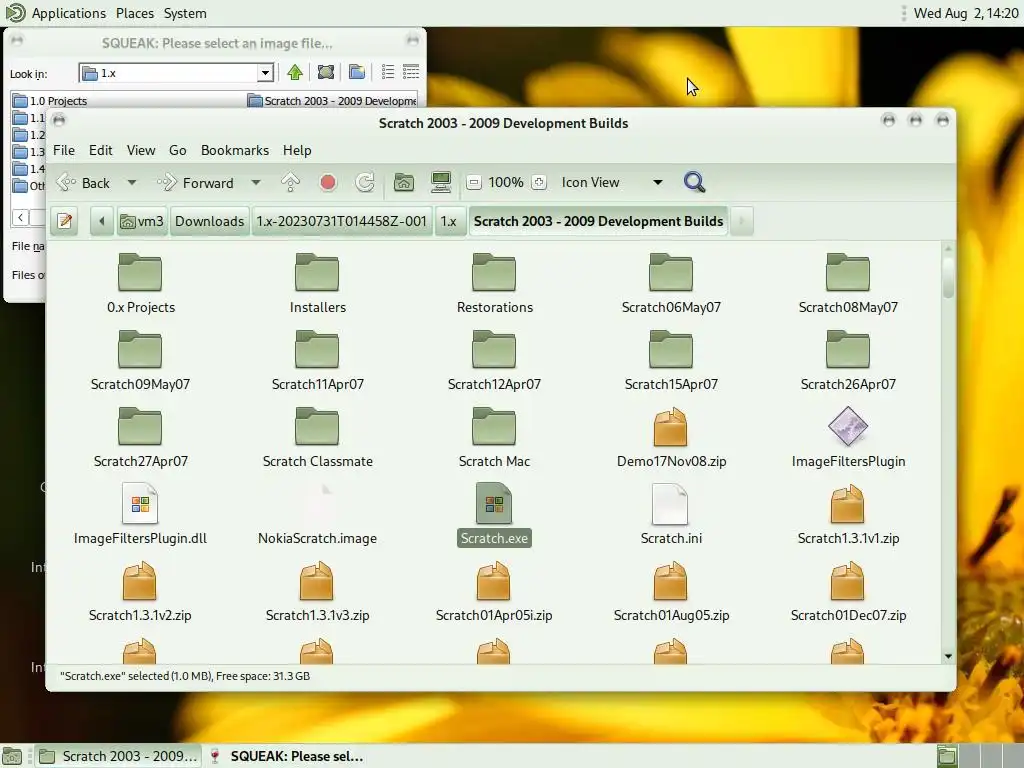Image resolution: width=1024 pixels, height=768 pixels.
Task: Click the 1.x-20230731T014458Z-001 breadcrumb
Action: click(x=342, y=221)
